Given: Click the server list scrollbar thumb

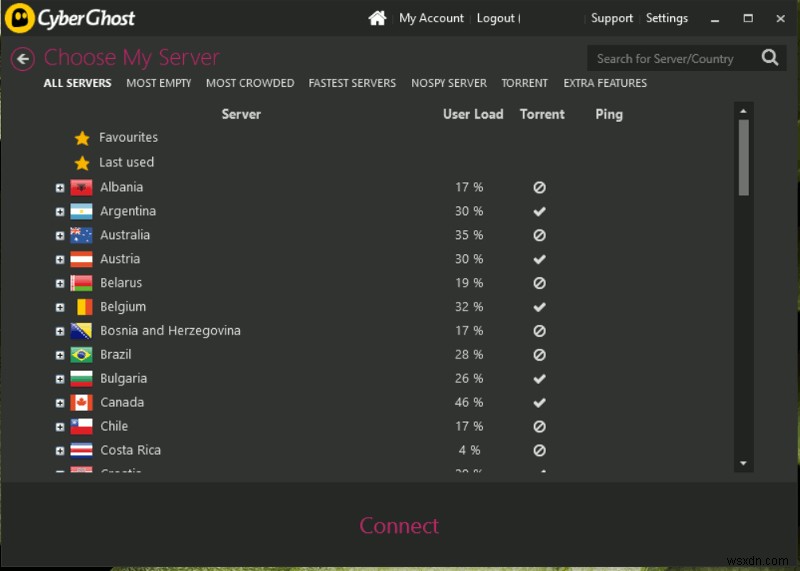Looking at the screenshot, I should point(744,158).
